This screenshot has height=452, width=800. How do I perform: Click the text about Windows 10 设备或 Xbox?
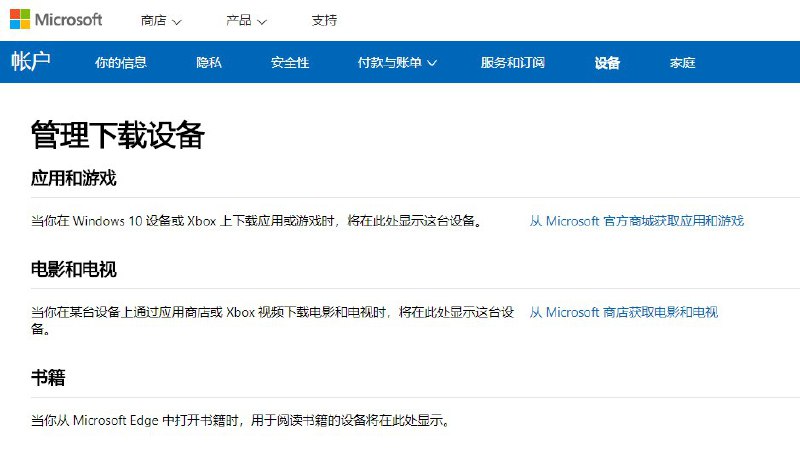point(256,221)
